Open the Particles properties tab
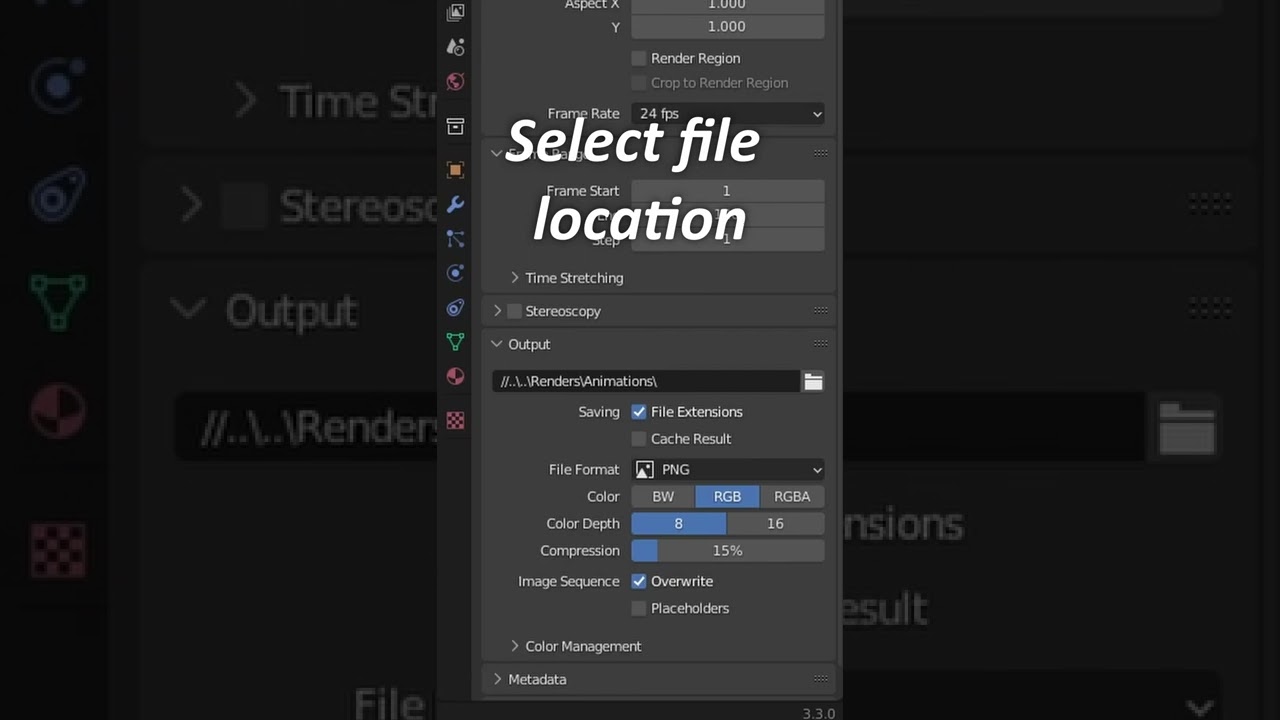Screen dimensions: 1280x720 tap(455, 239)
